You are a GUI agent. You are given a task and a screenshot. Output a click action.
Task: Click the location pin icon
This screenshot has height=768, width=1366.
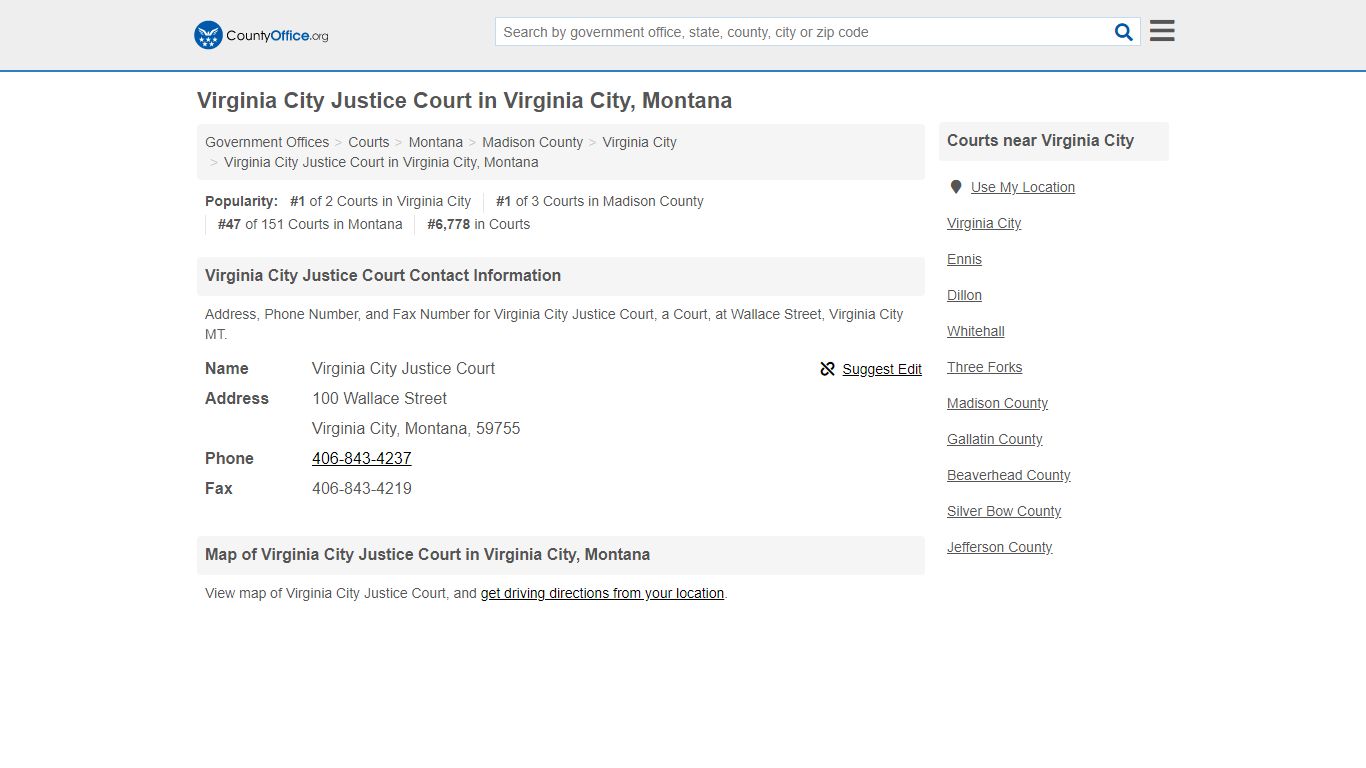pyautogui.click(x=956, y=187)
